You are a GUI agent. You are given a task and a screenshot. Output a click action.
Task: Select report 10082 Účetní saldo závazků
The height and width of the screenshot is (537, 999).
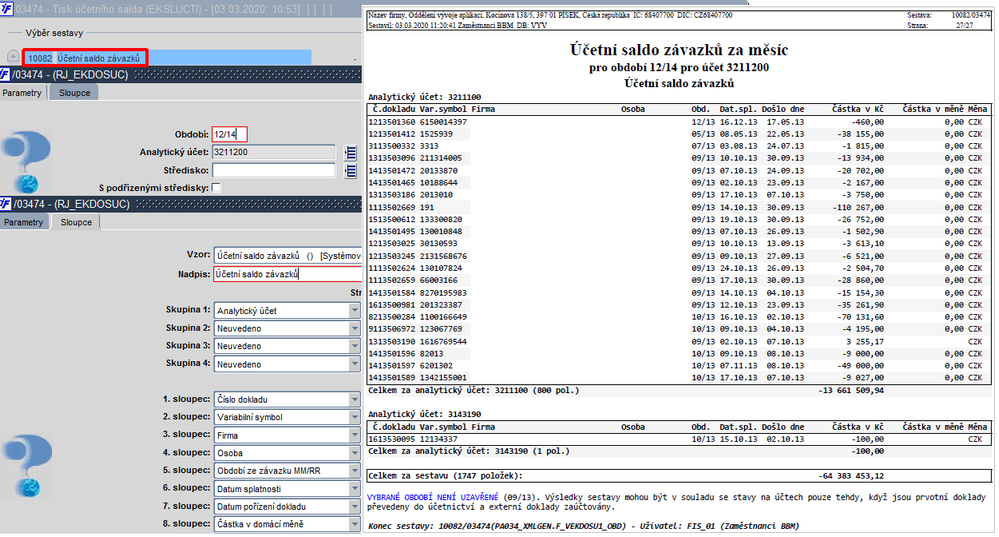pos(85,58)
